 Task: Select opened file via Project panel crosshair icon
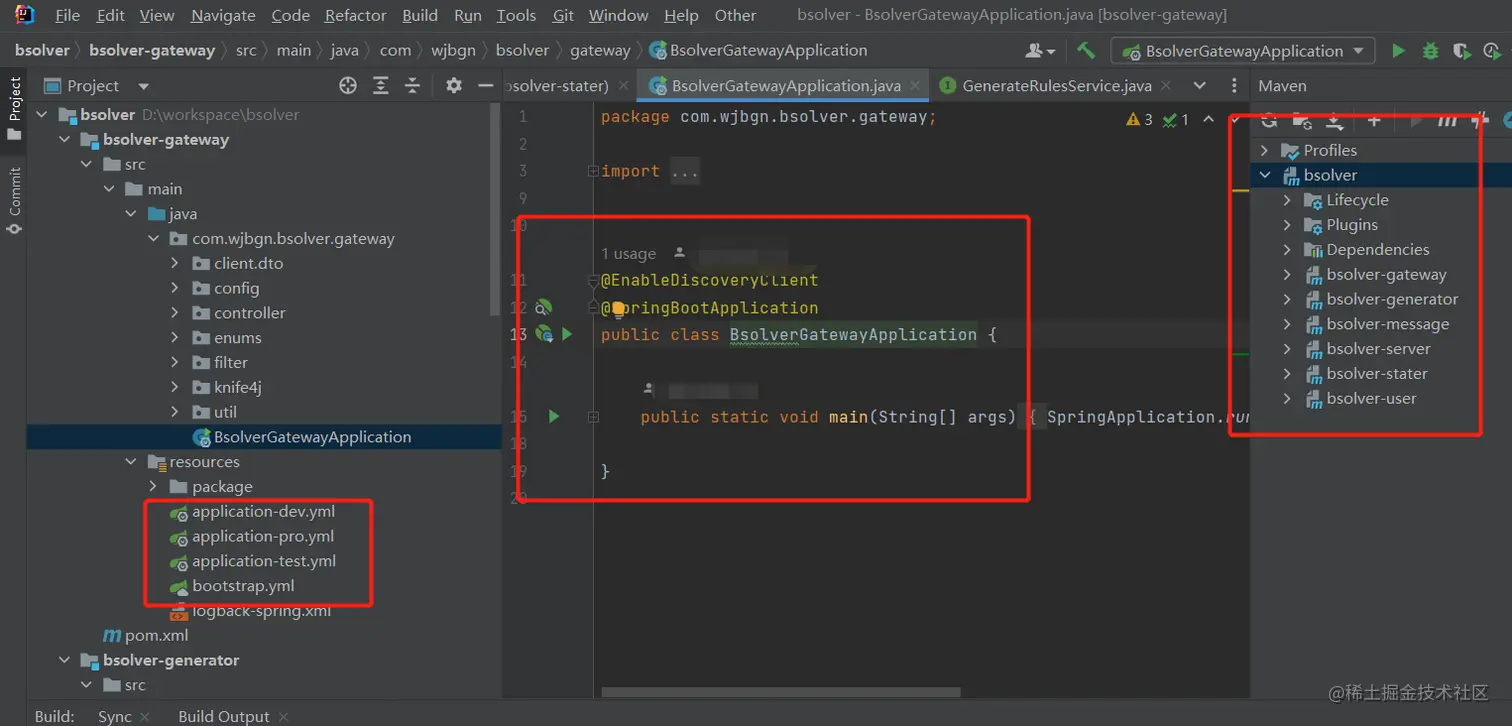coord(348,86)
